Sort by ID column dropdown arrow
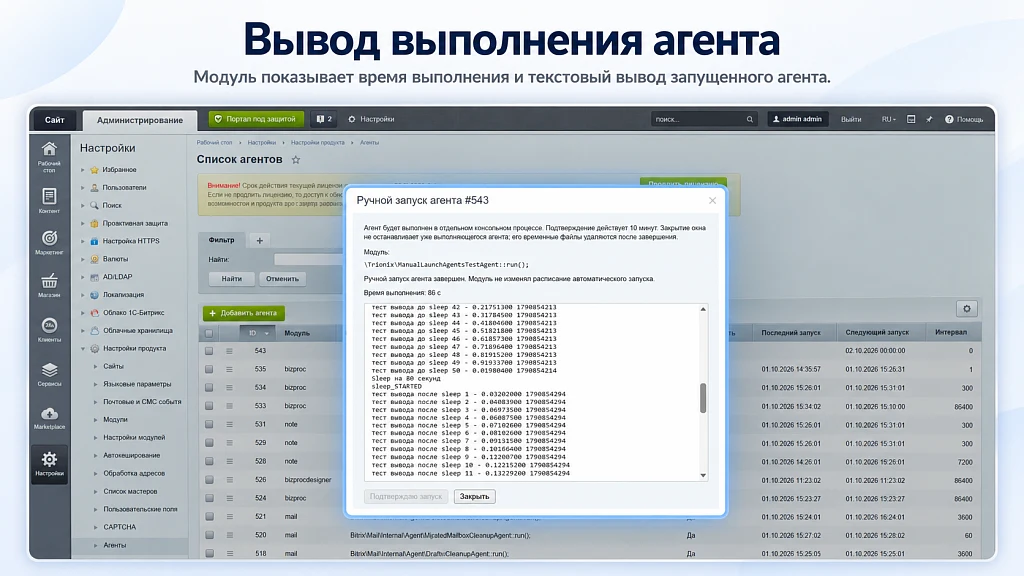This screenshot has height=576, width=1024. click(266, 334)
